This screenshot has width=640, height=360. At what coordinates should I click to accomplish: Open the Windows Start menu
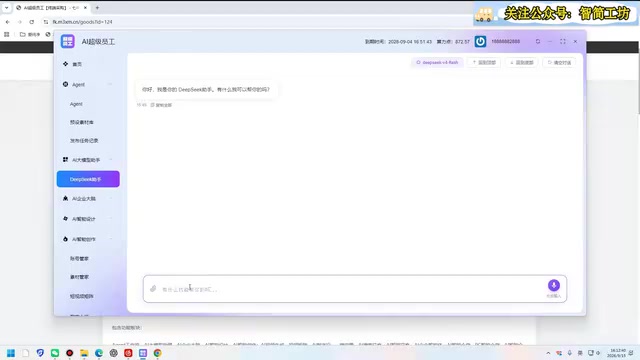tap(11, 353)
